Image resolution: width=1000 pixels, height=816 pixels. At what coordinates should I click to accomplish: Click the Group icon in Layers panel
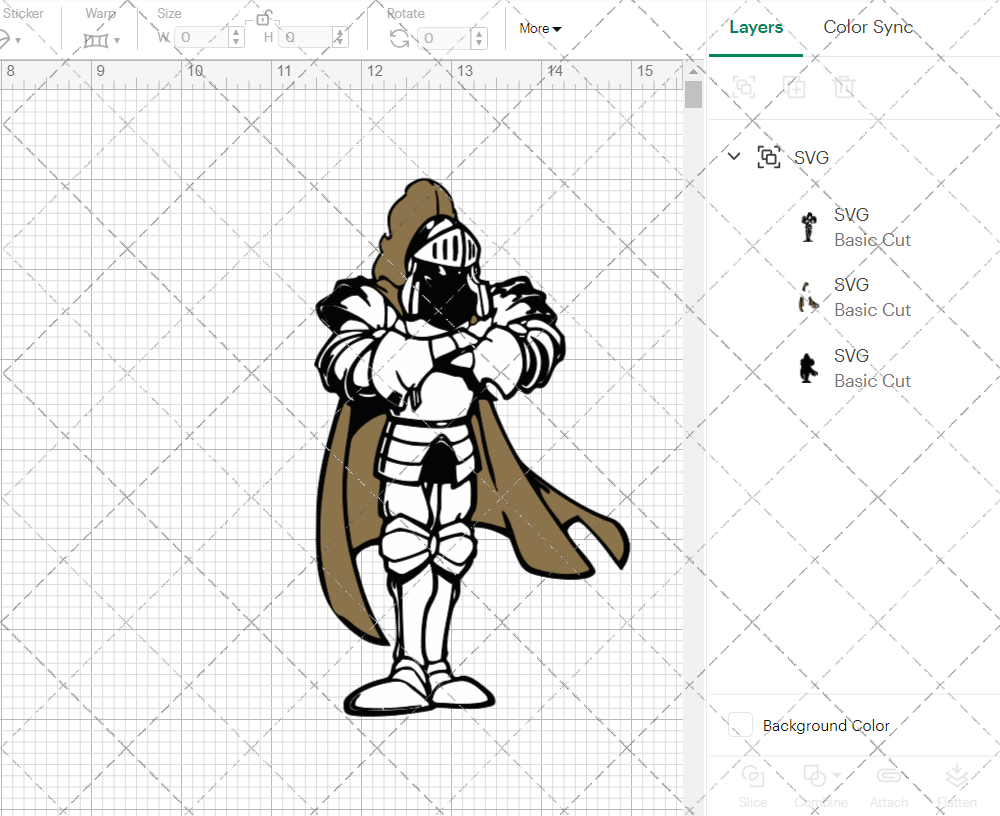tap(744, 87)
